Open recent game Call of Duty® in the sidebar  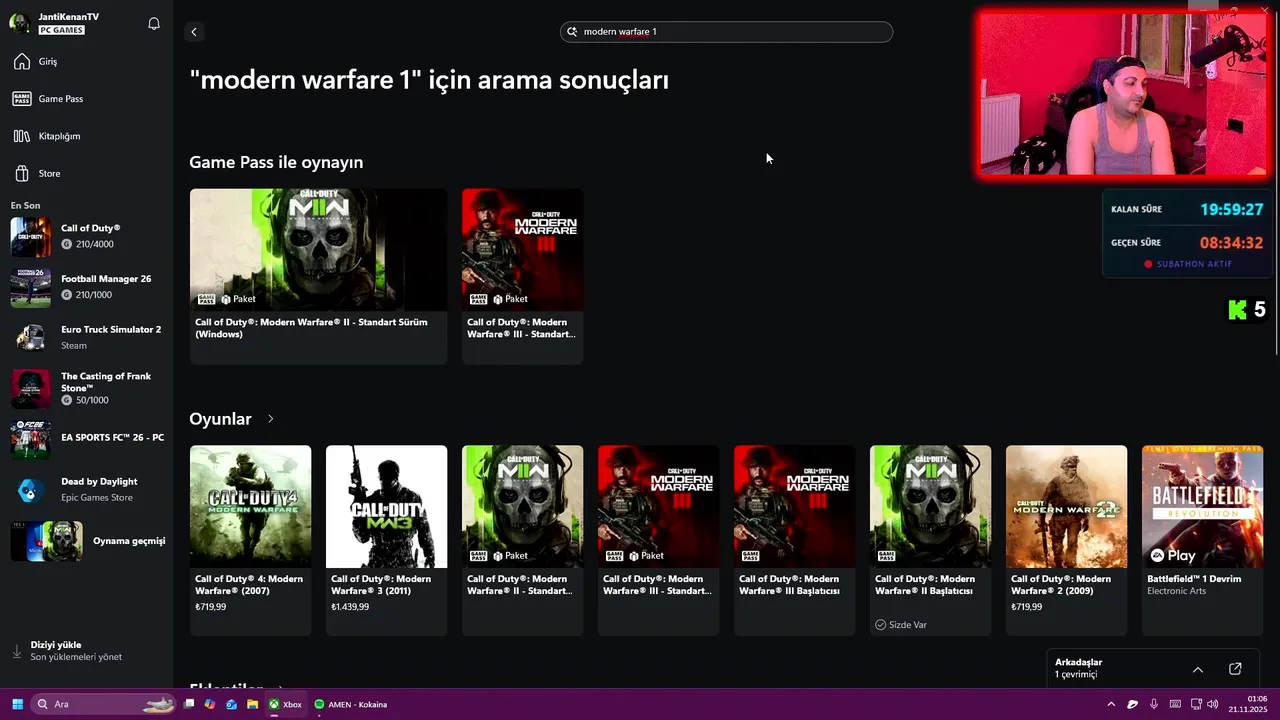87,236
